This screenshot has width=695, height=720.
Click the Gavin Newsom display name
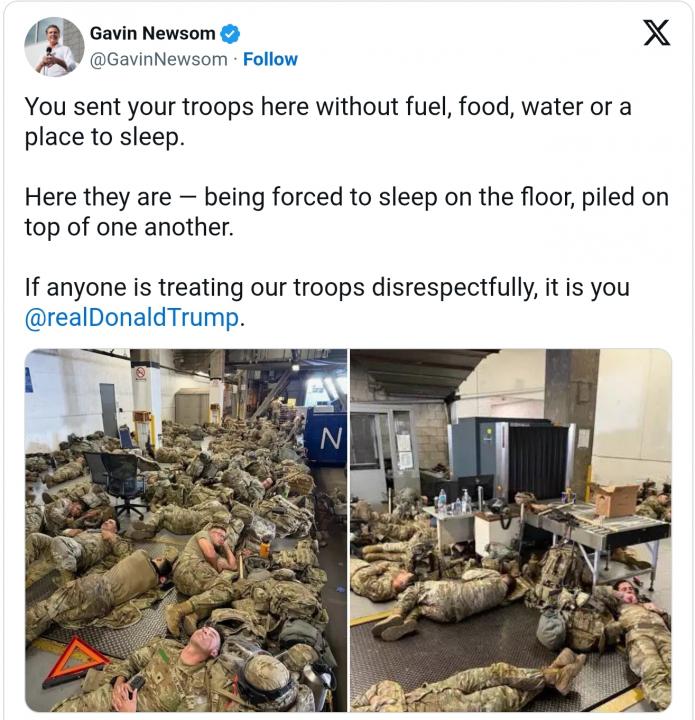click(x=152, y=34)
